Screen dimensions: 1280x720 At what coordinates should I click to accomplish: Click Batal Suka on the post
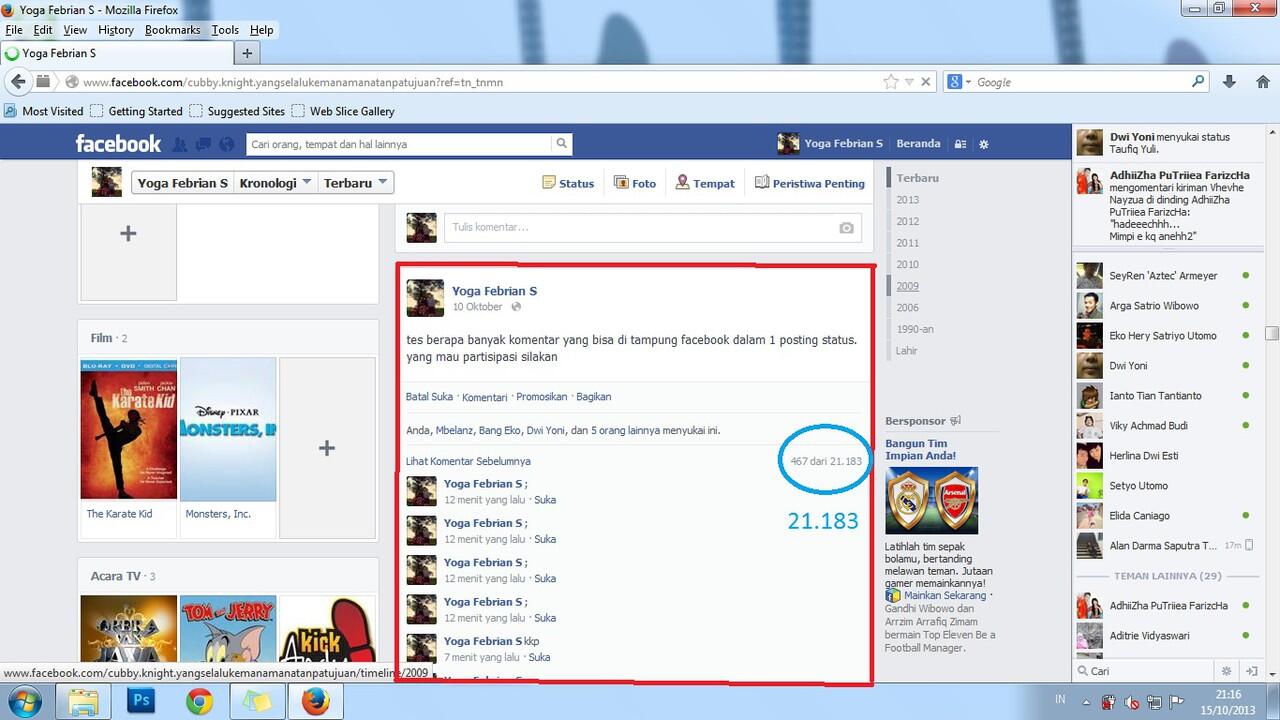pos(429,397)
